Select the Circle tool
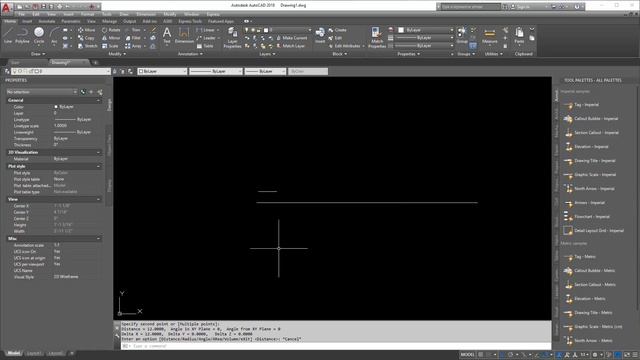 pos(39,35)
